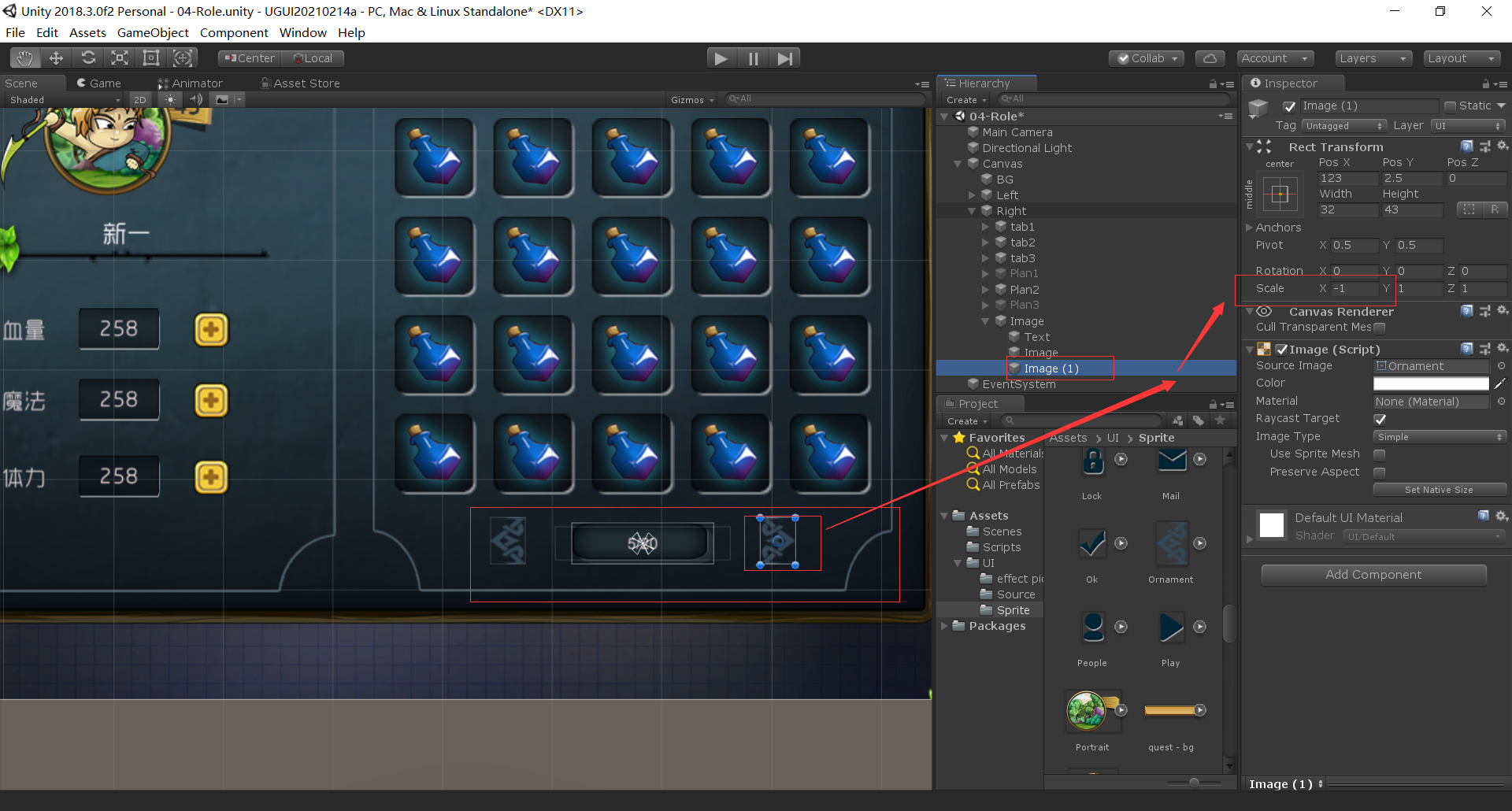Click the Step frame button
Screen dimensions: 1512x811
[784, 57]
